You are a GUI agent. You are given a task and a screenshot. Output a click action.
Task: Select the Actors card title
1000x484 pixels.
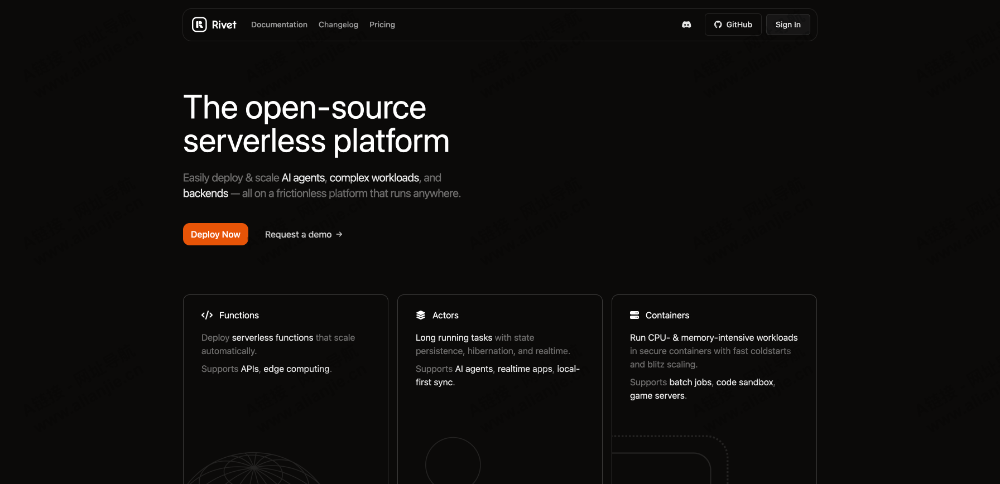(x=445, y=315)
